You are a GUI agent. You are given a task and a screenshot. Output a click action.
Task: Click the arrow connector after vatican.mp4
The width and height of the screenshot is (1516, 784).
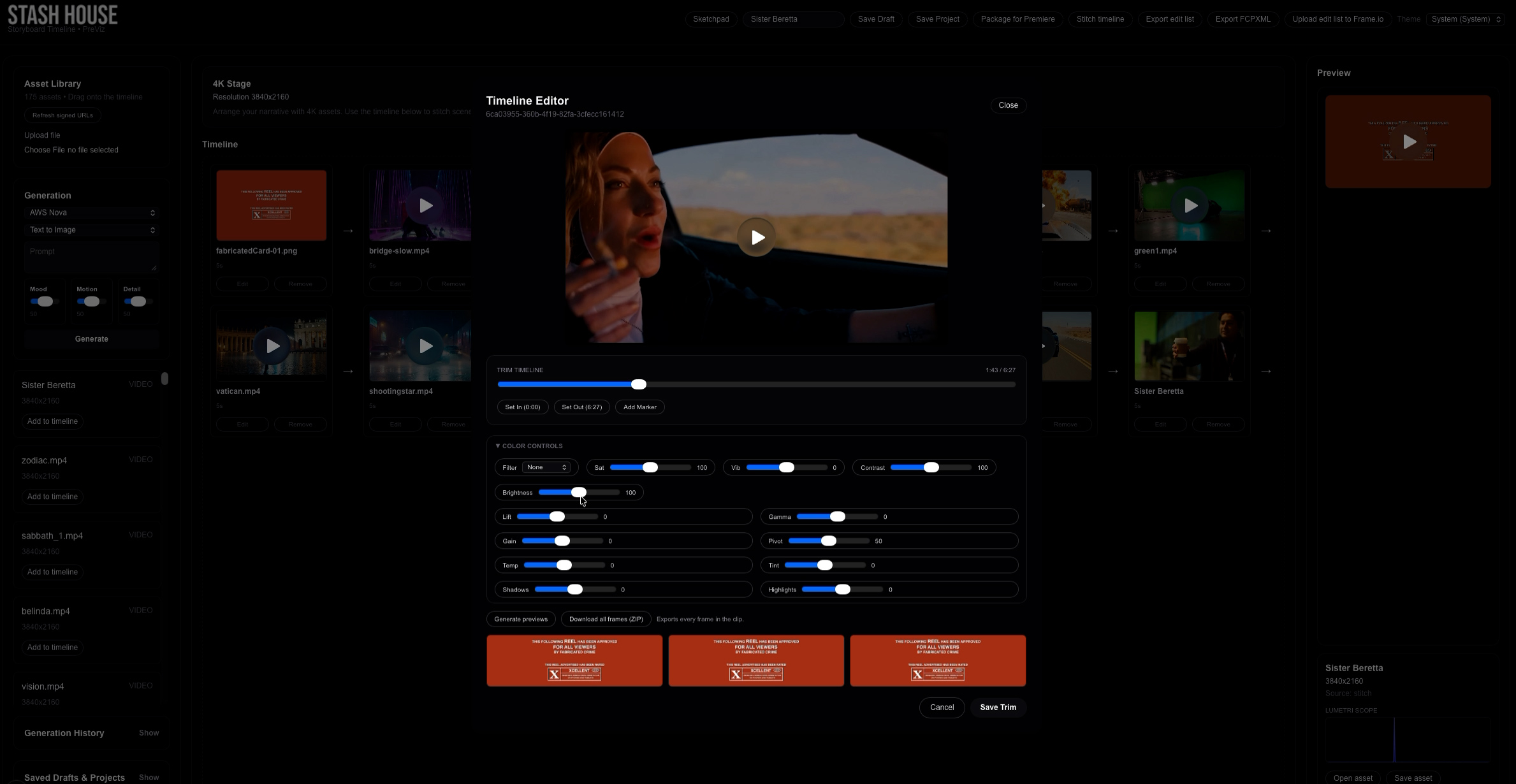click(347, 371)
